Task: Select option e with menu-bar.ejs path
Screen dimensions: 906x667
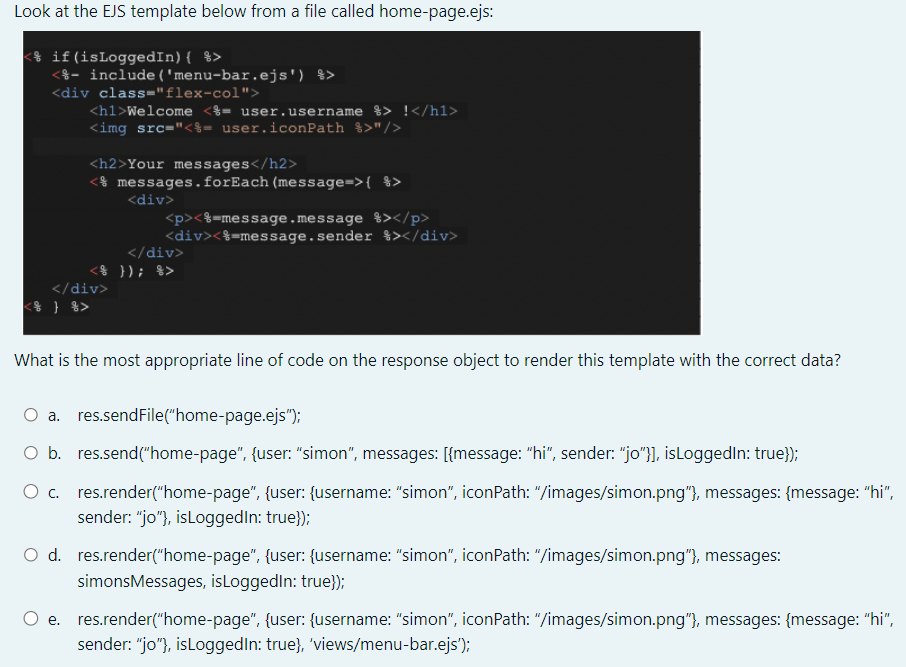Action: (x=31, y=620)
